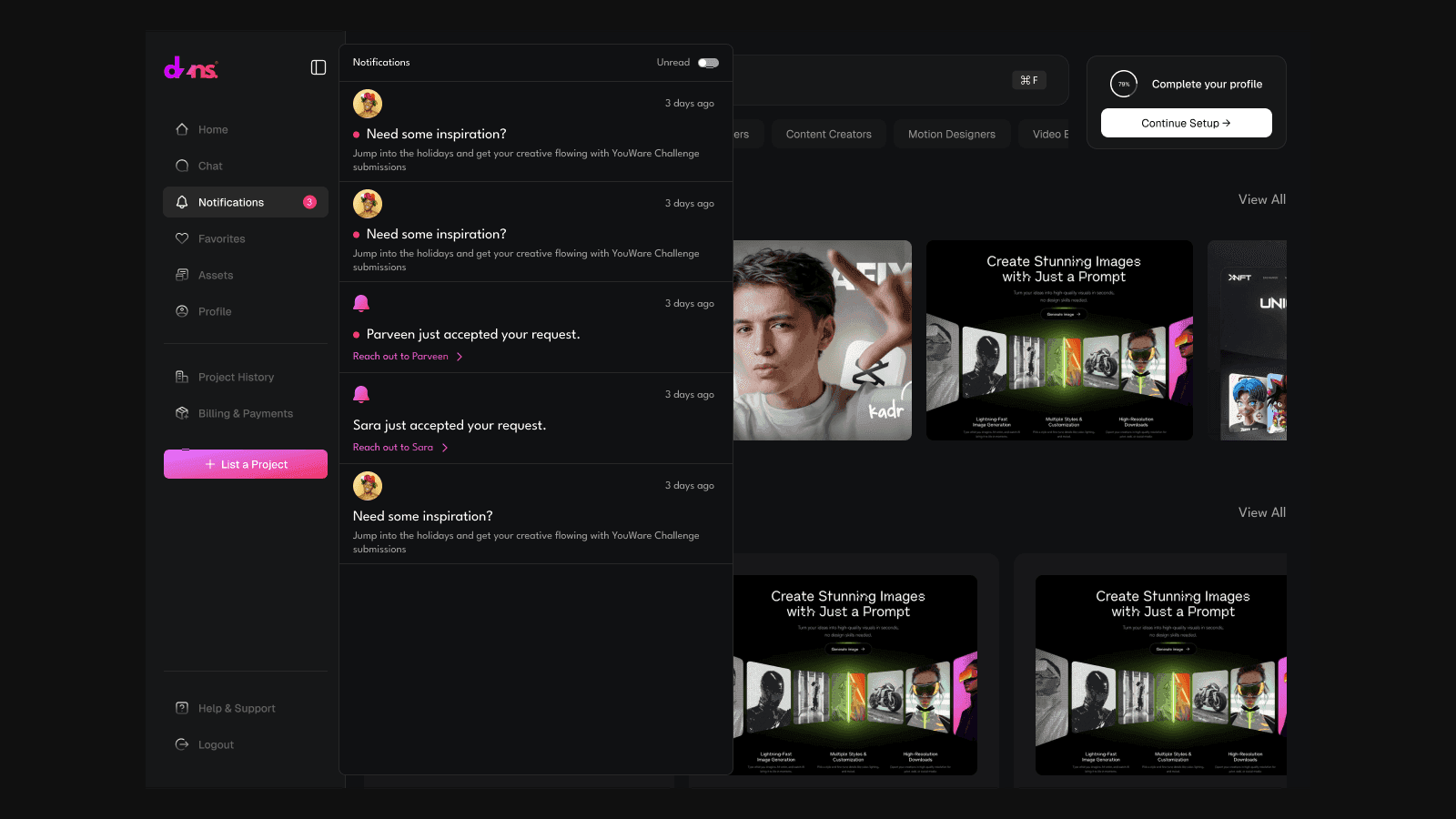1456x819 pixels.
Task: Toggle the Unread notifications switch
Action: tap(708, 63)
